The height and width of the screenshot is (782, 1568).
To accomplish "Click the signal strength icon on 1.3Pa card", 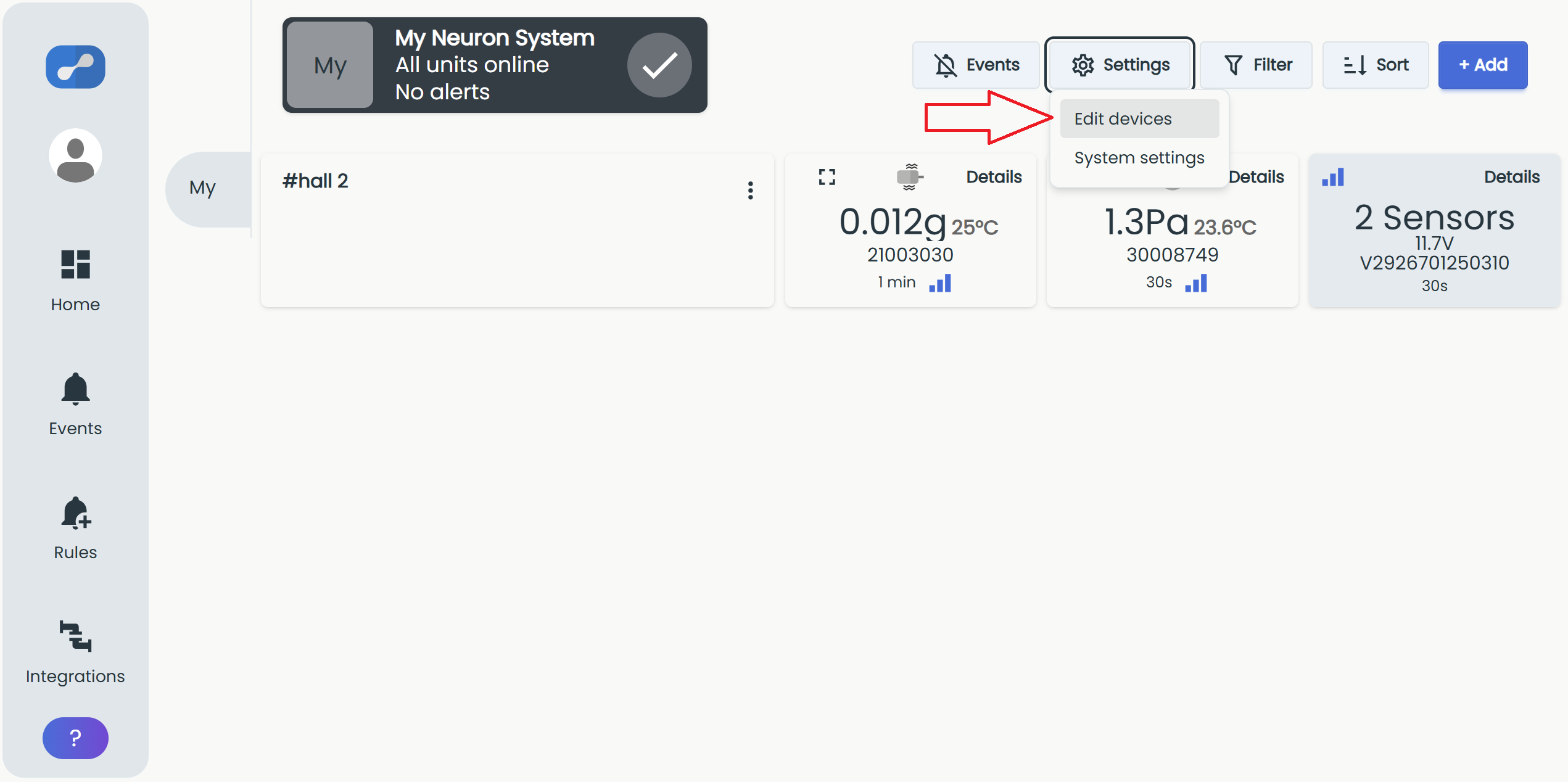I will [x=1196, y=283].
